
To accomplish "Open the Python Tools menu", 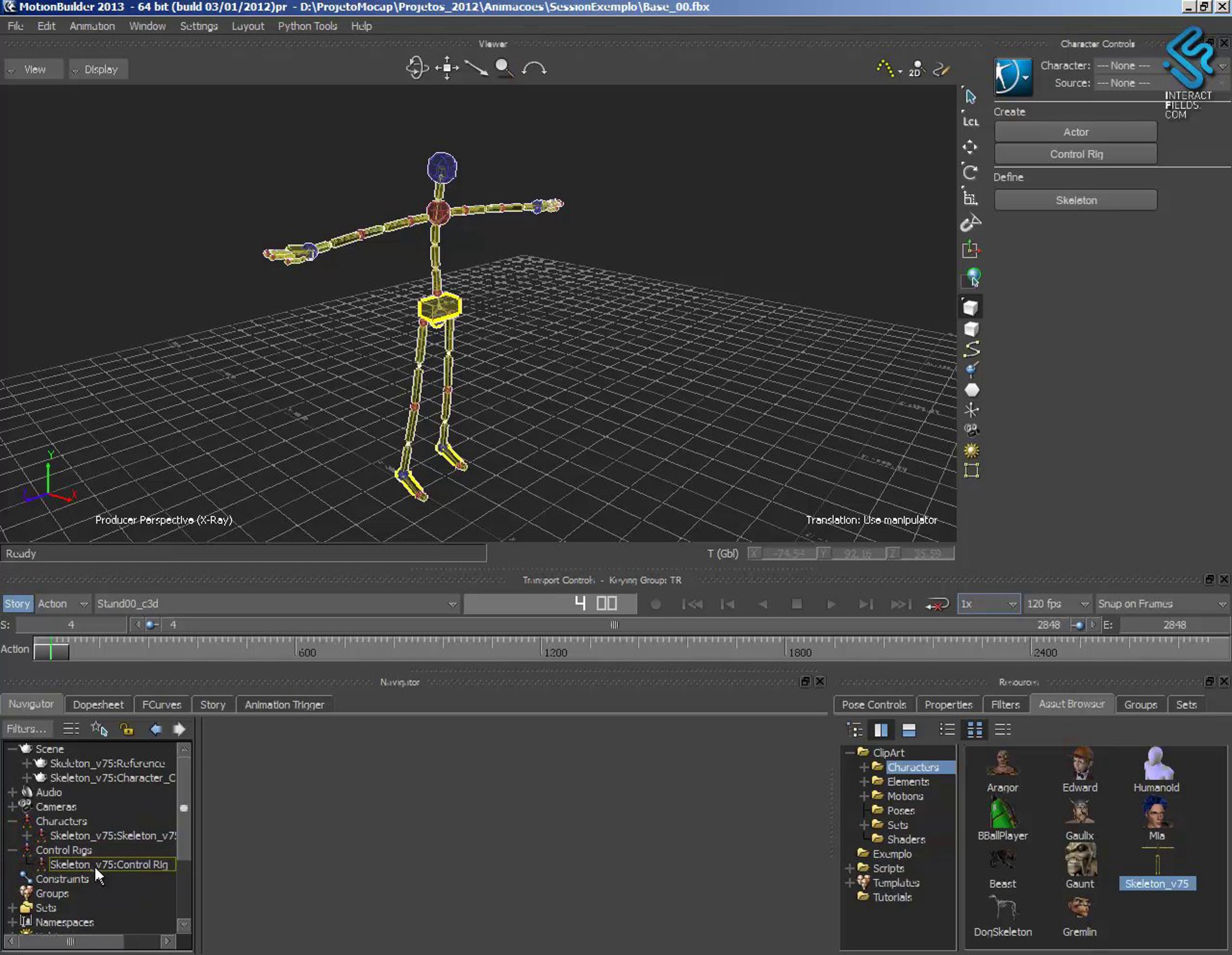I will [x=307, y=26].
